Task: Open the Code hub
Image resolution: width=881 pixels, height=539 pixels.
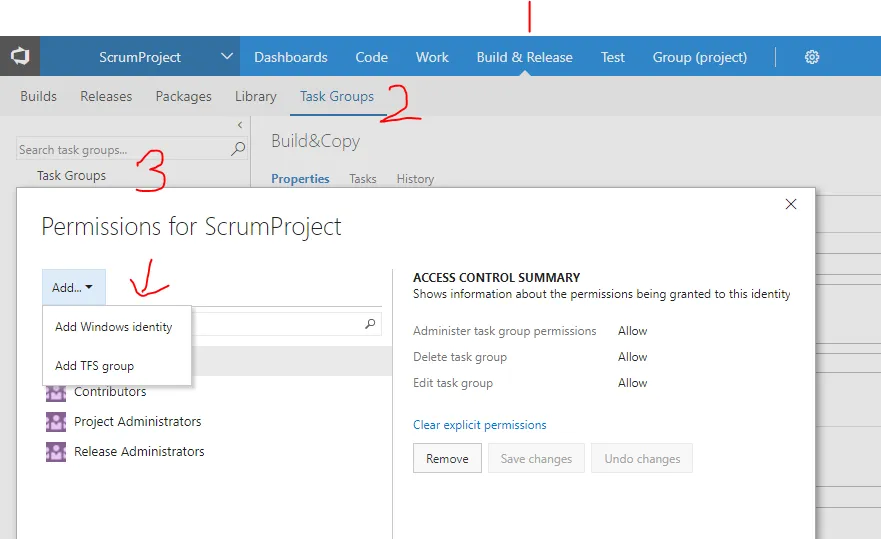Action: coord(371,57)
